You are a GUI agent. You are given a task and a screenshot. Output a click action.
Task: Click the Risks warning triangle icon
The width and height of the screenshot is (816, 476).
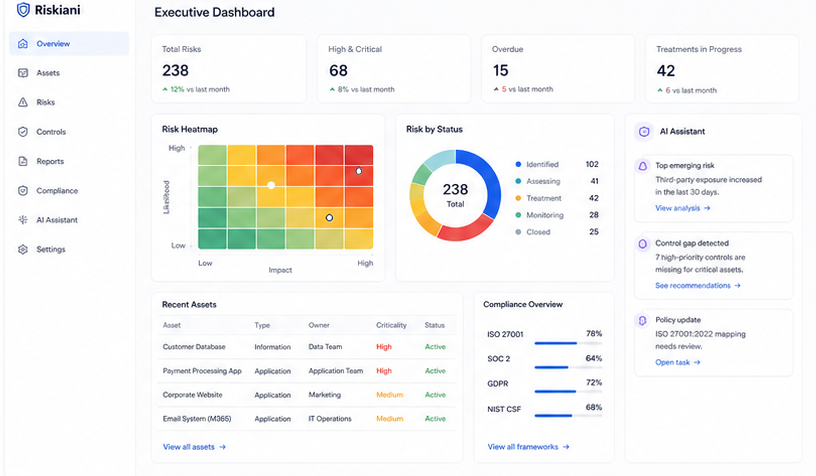pyautogui.click(x=23, y=102)
